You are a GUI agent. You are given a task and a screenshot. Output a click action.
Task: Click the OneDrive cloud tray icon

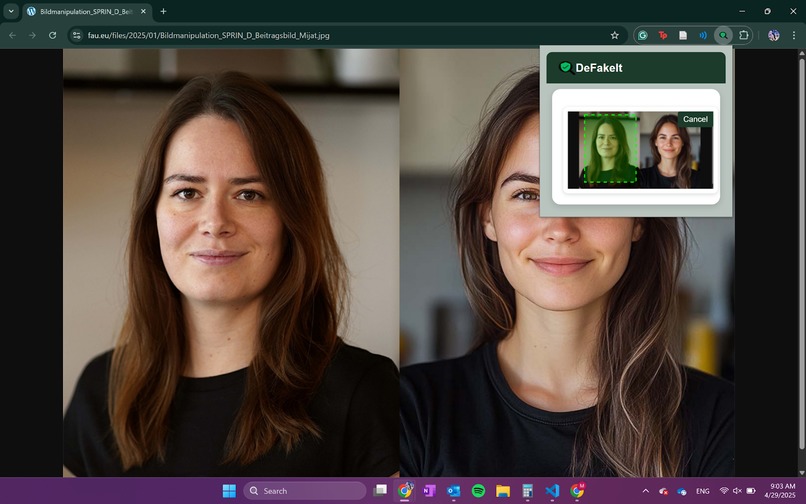(x=682, y=491)
